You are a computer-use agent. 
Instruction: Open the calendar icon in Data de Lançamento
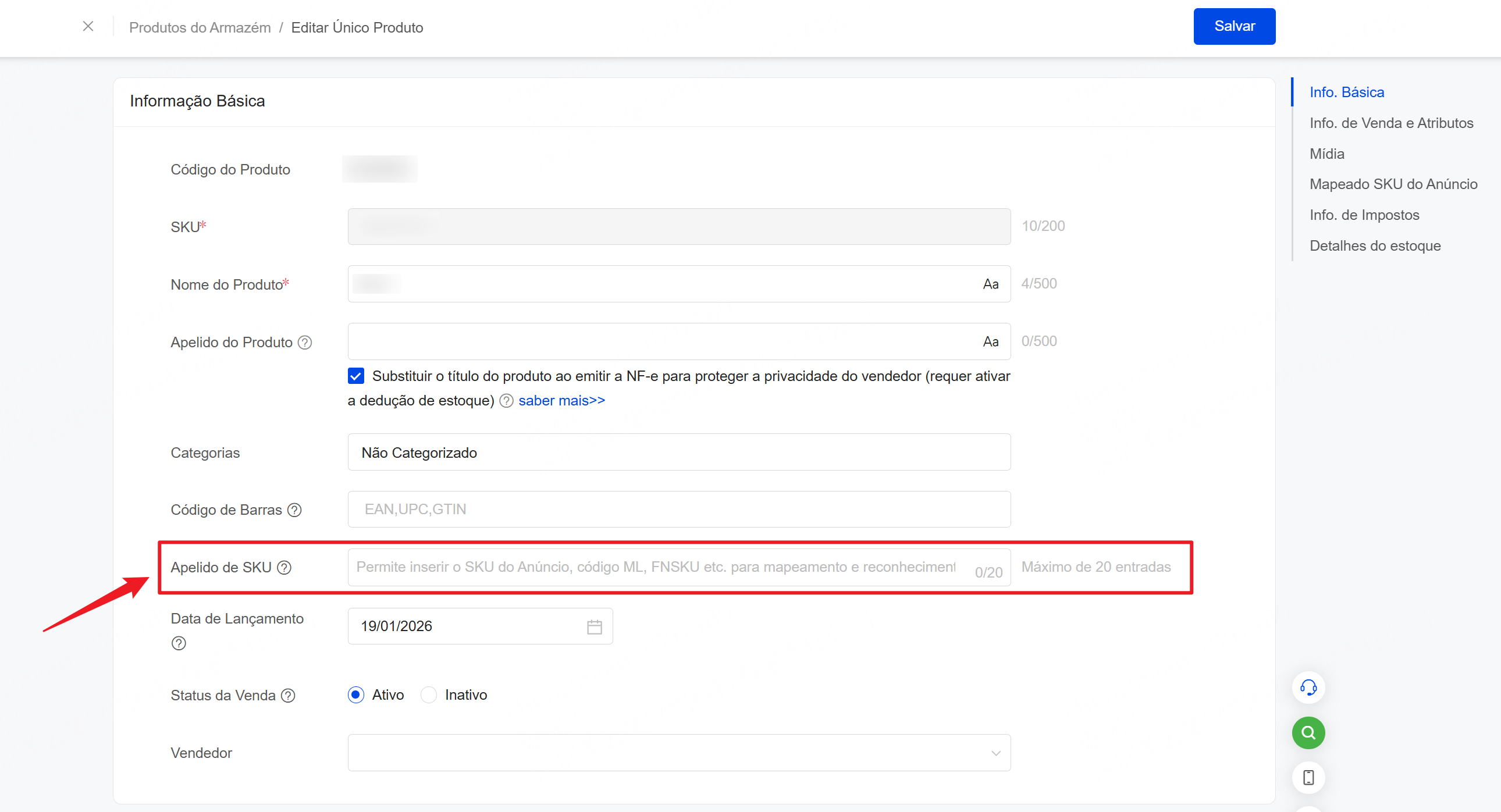coord(595,627)
